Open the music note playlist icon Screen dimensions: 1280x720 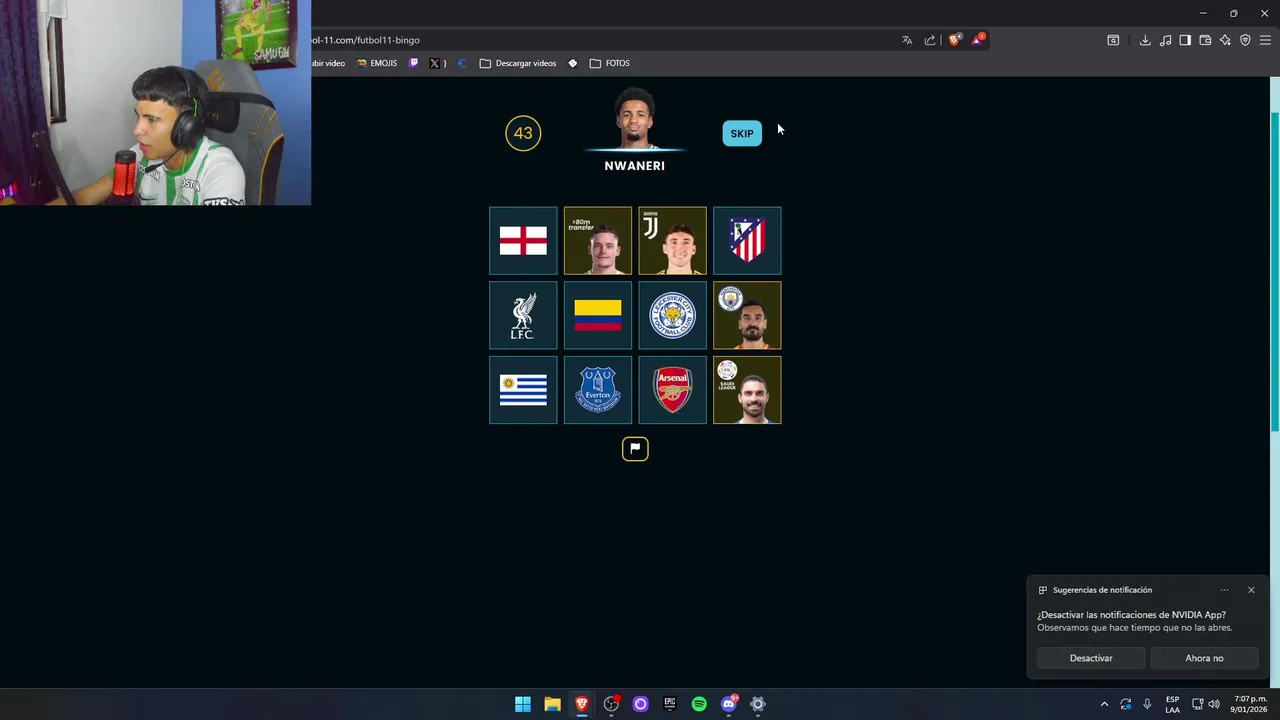1165,40
